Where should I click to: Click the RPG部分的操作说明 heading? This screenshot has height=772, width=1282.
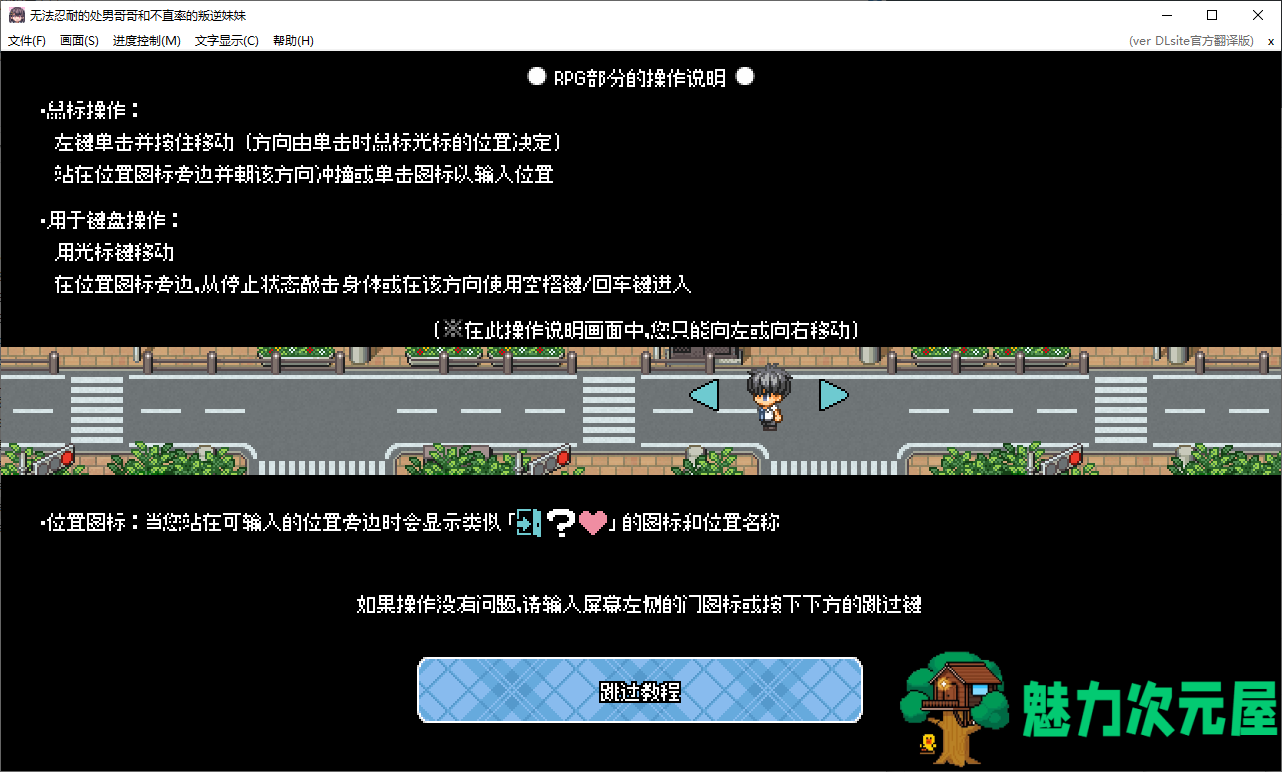(640, 78)
